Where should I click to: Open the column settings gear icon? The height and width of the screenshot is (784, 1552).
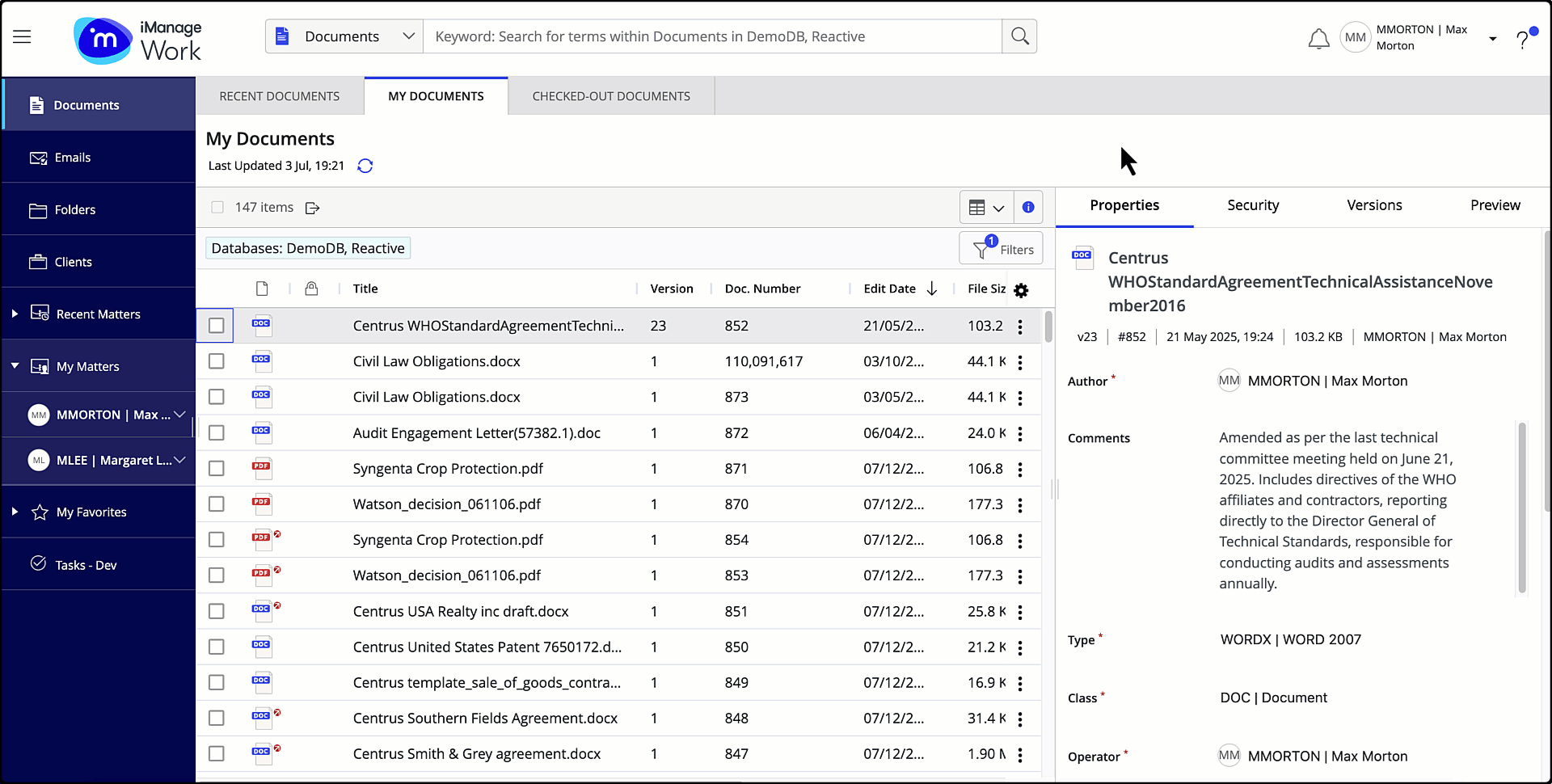click(1022, 290)
